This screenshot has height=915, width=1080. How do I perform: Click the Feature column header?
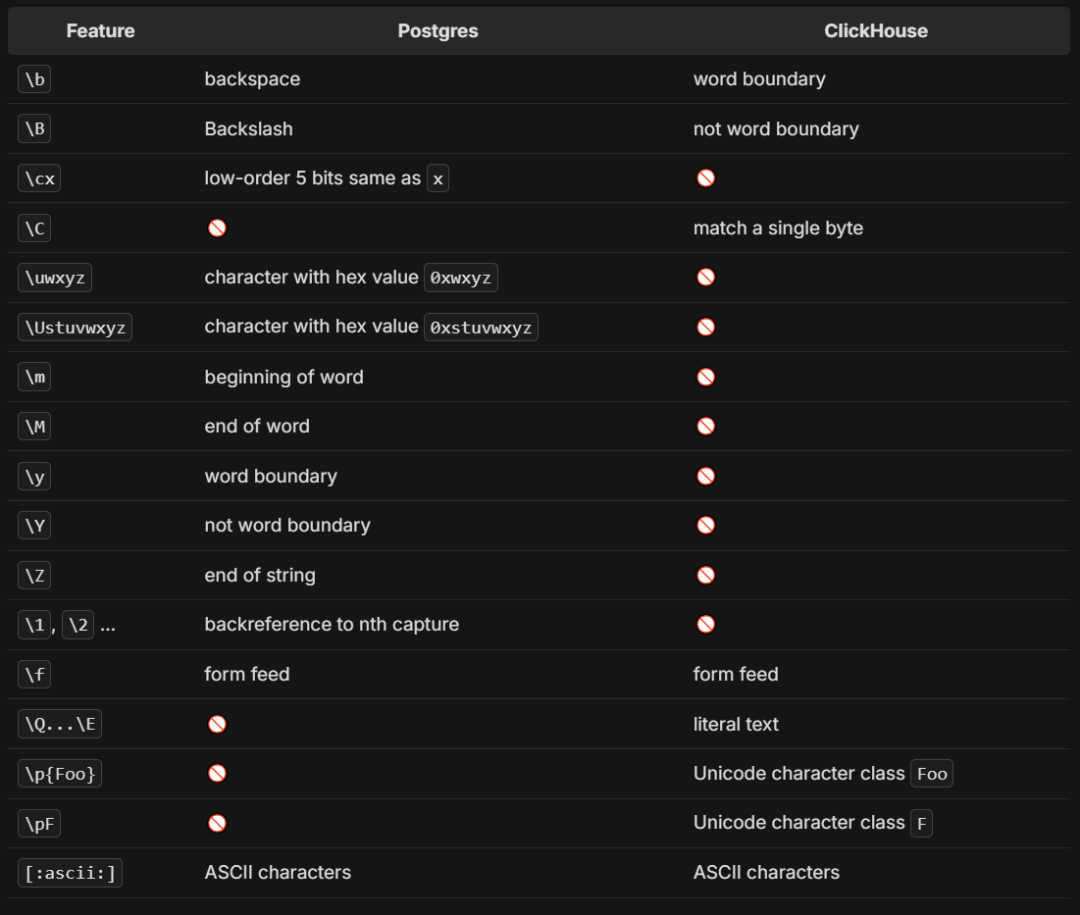pos(101,31)
